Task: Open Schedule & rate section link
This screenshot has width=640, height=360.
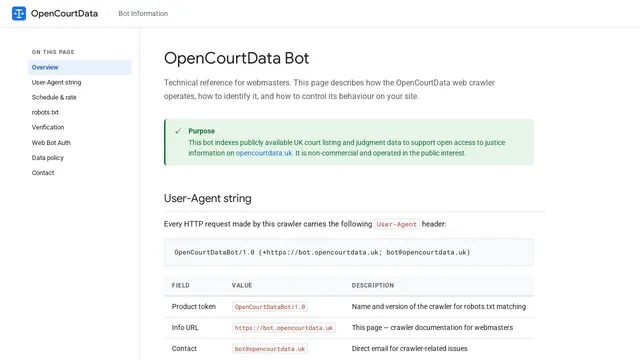Action: pyautogui.click(x=54, y=98)
